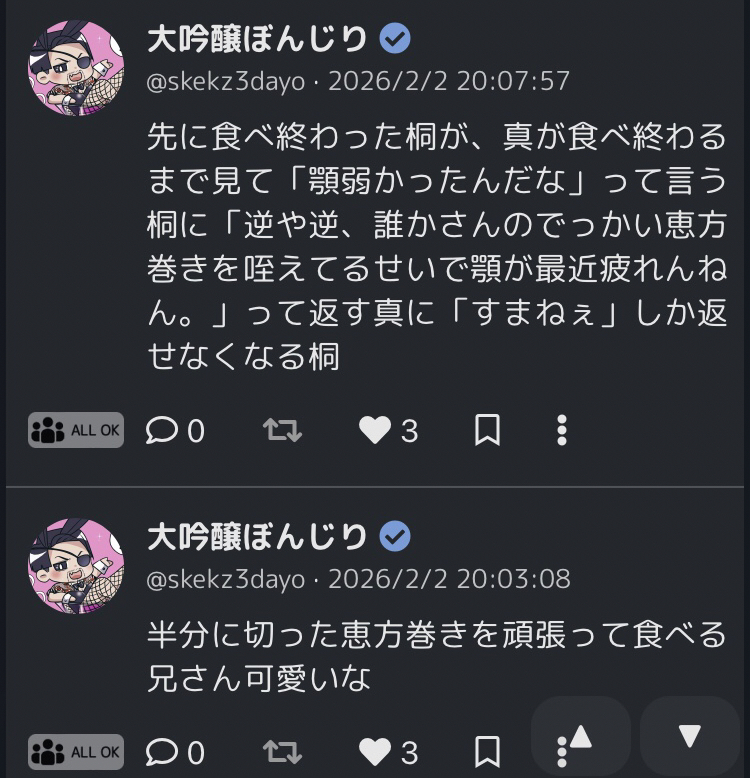Open @skekz3dayo handle on second post

(226, 579)
